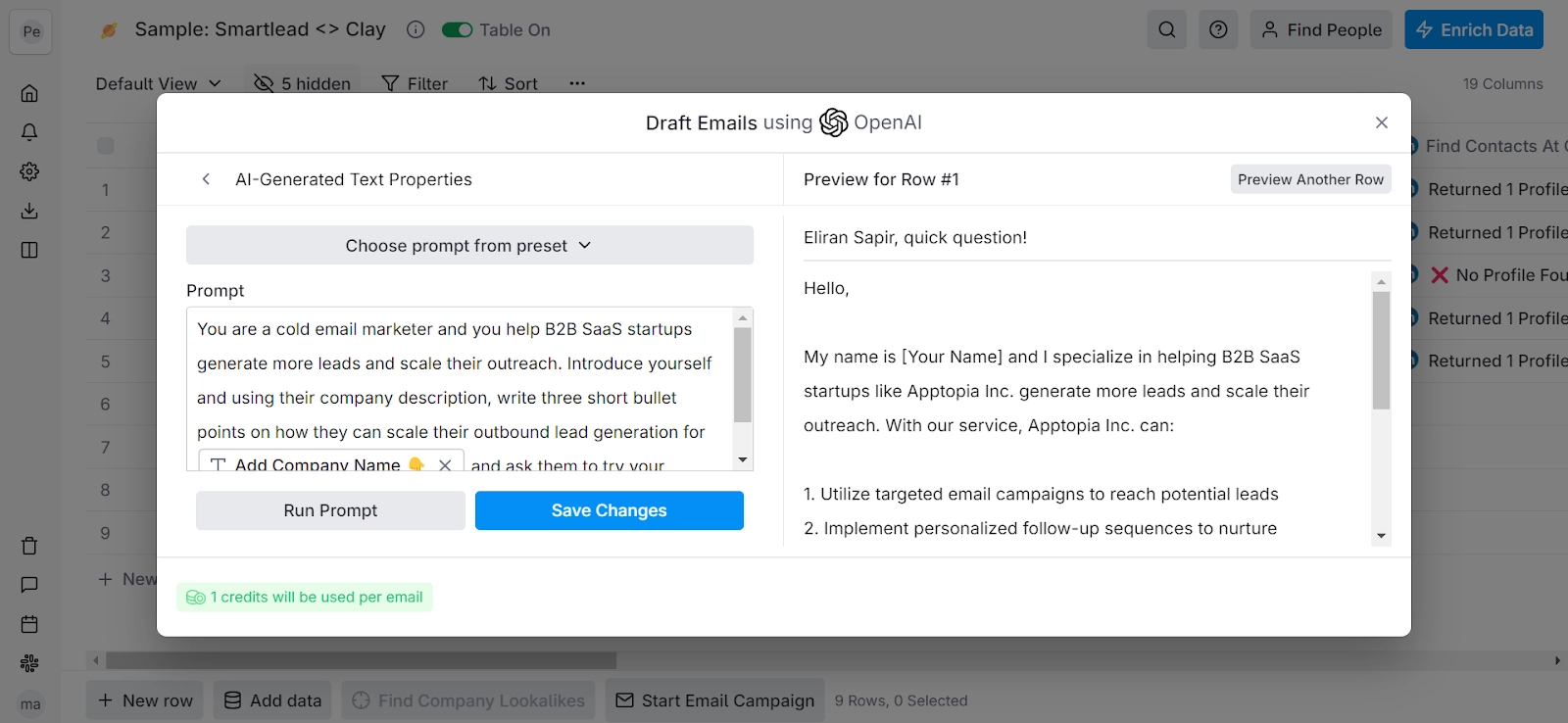This screenshot has height=723, width=1568.
Task: Select all rows header checkbox
Action: click(106, 146)
